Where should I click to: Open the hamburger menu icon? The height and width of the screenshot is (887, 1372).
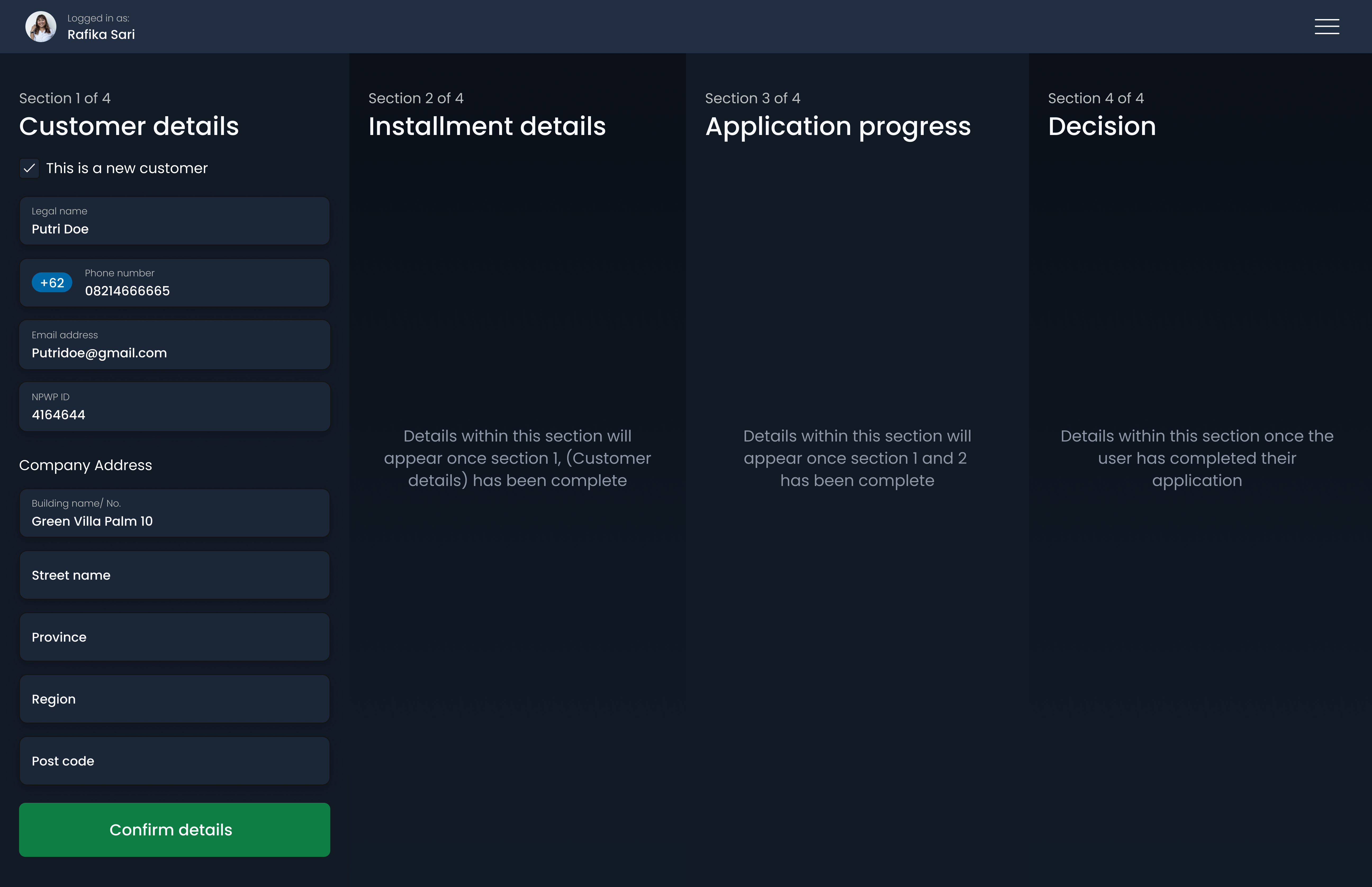pos(1326,26)
